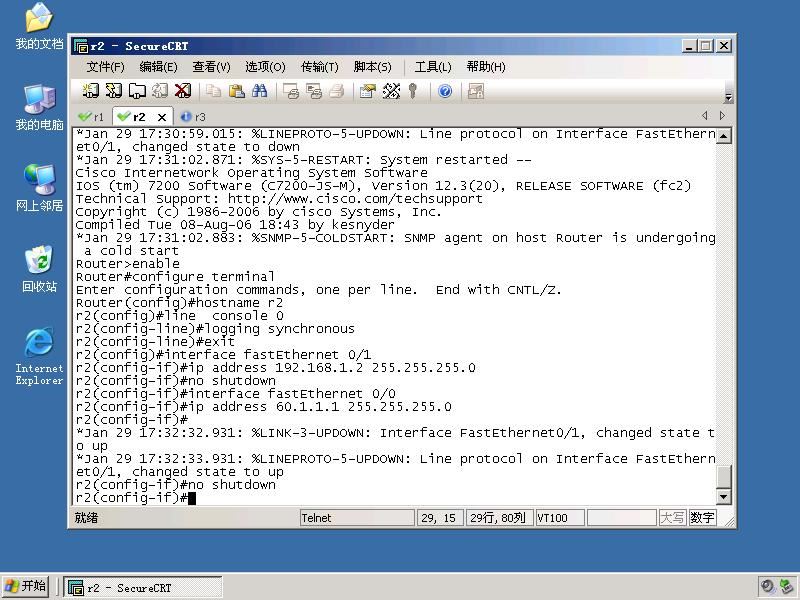Click the 开始 Start button
This screenshot has width=800, height=600.
click(x=26, y=586)
